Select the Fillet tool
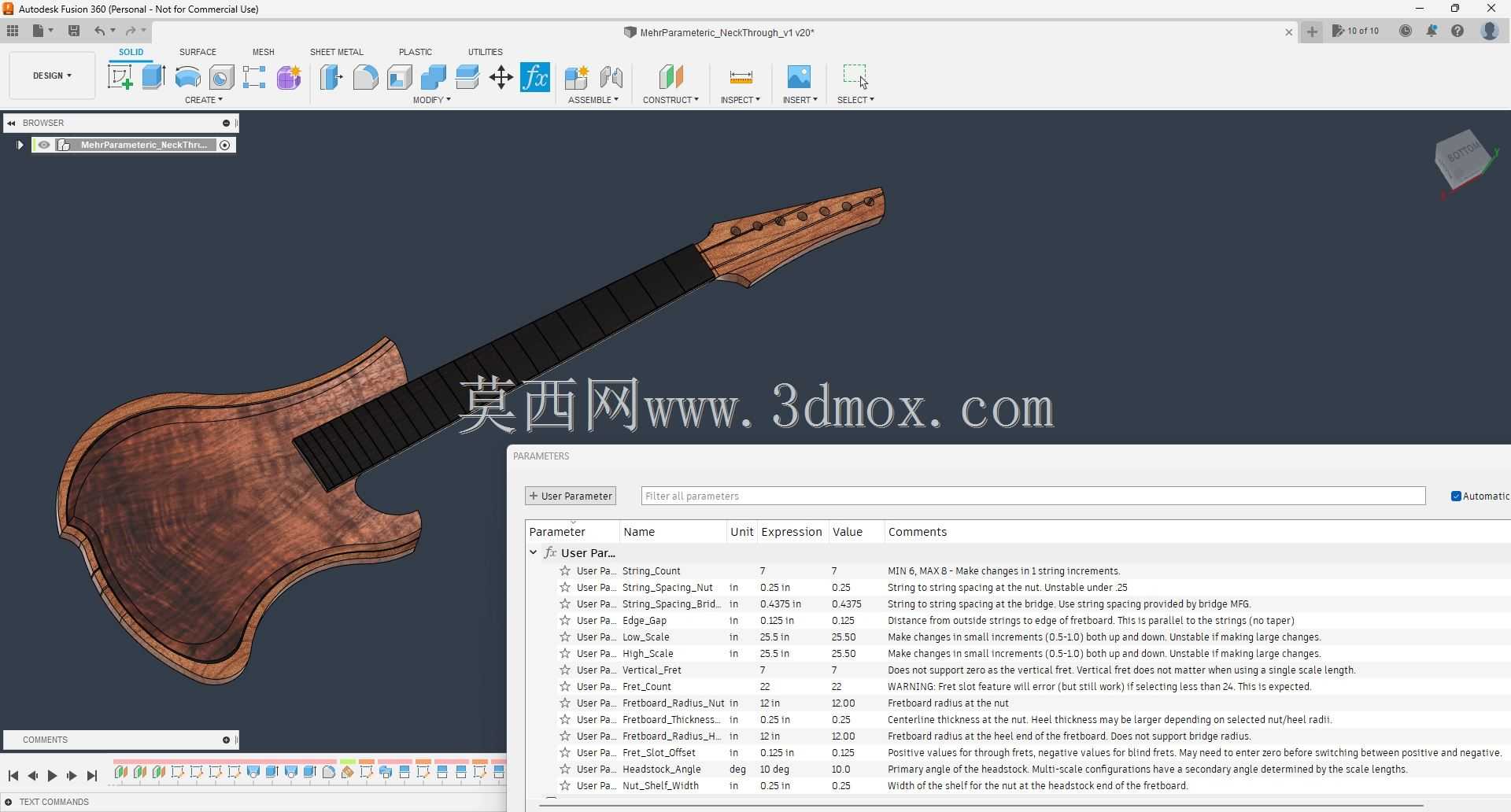The width and height of the screenshot is (1511, 812). point(365,77)
